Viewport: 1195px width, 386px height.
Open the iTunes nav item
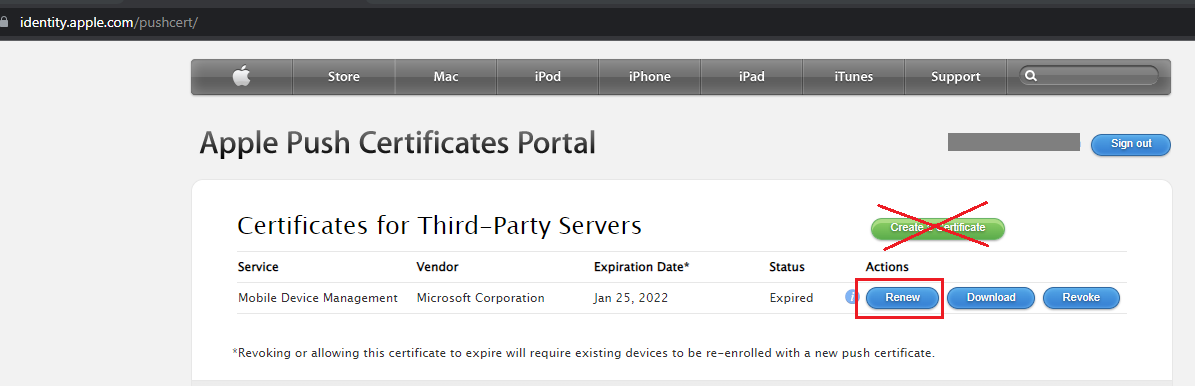tap(854, 76)
